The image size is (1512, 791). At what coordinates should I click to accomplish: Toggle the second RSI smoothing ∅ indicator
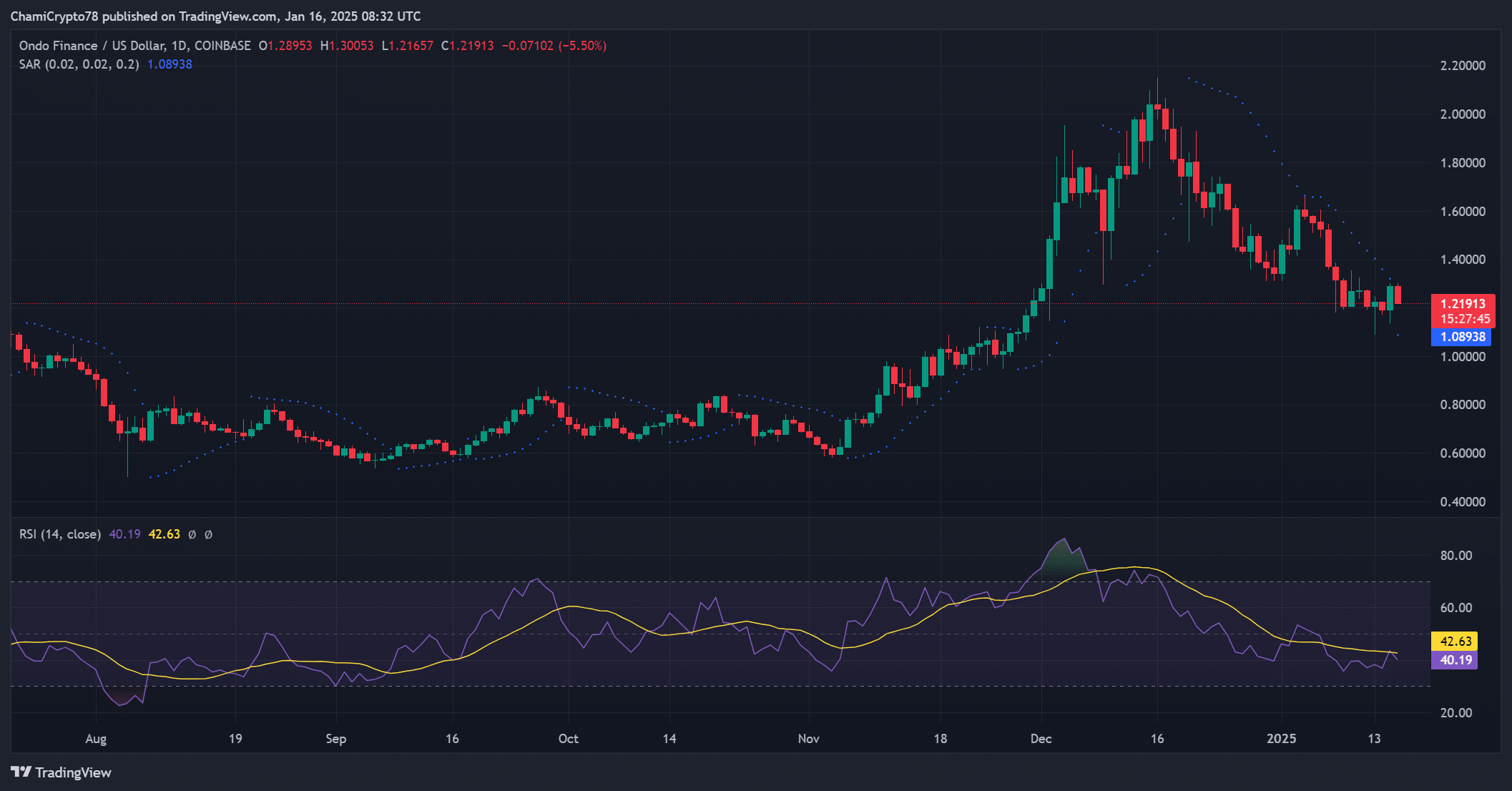tap(208, 534)
